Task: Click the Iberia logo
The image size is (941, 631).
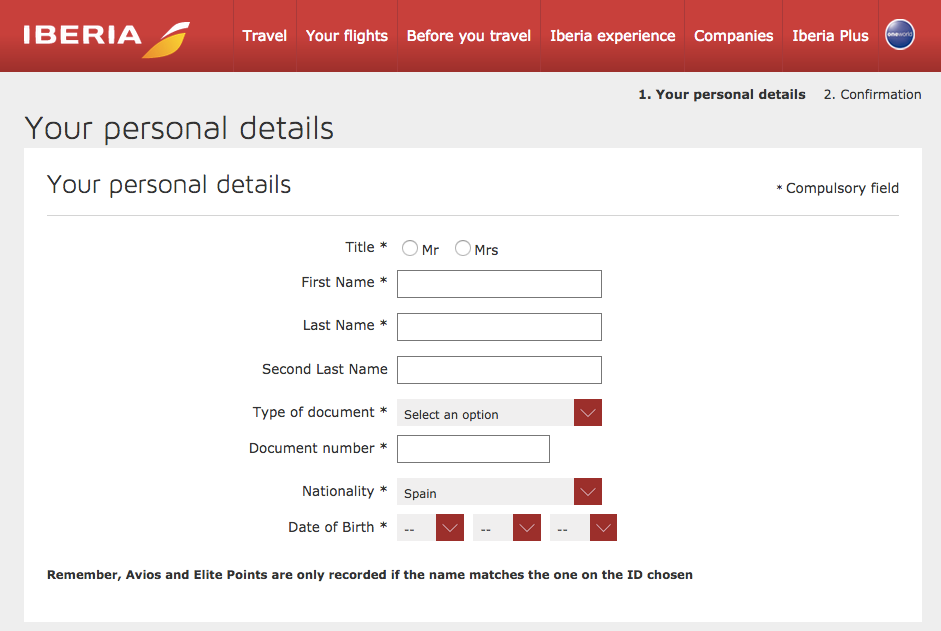Action: coord(107,38)
